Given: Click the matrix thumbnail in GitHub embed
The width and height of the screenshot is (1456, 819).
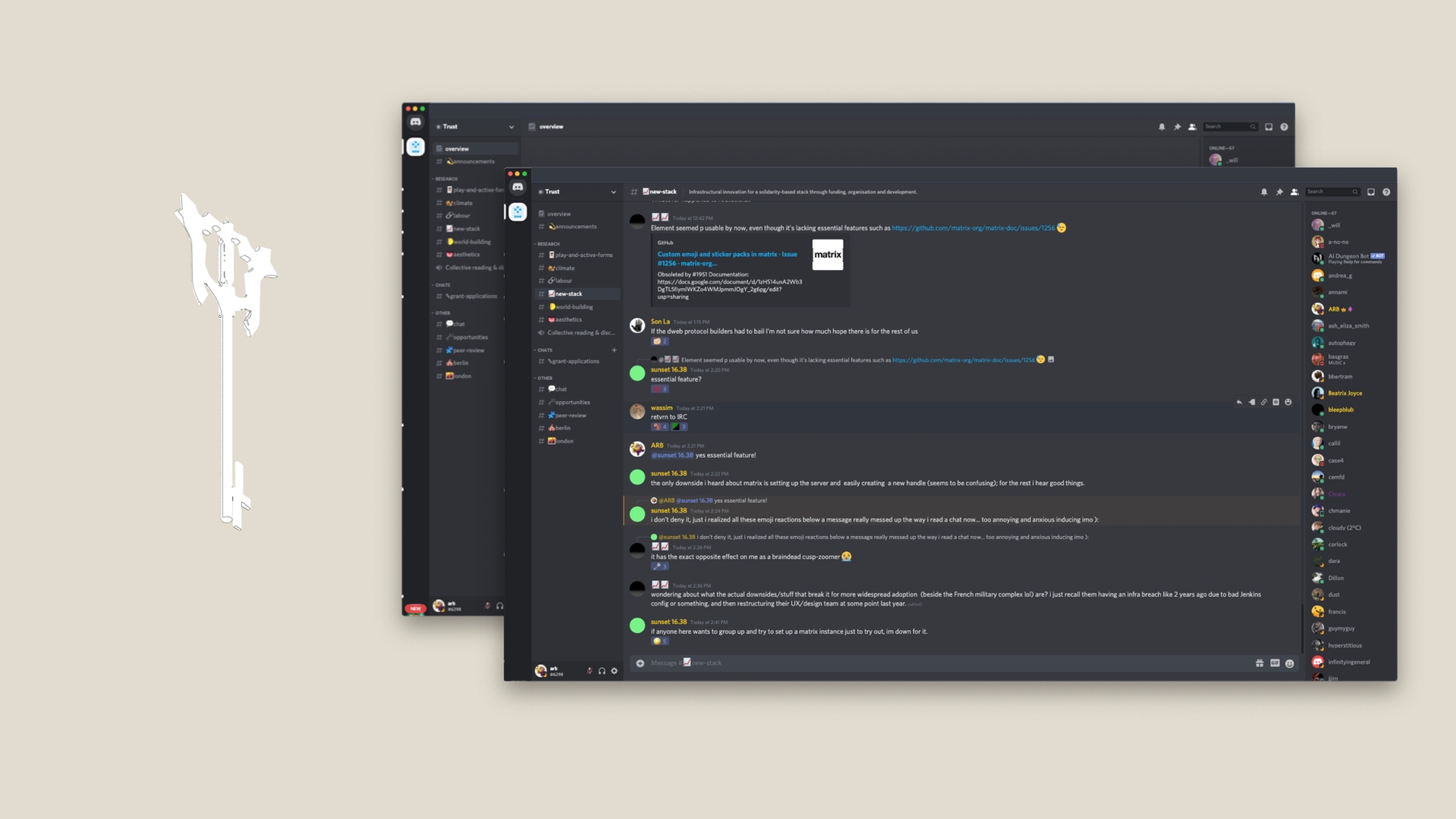Looking at the screenshot, I should click(827, 255).
